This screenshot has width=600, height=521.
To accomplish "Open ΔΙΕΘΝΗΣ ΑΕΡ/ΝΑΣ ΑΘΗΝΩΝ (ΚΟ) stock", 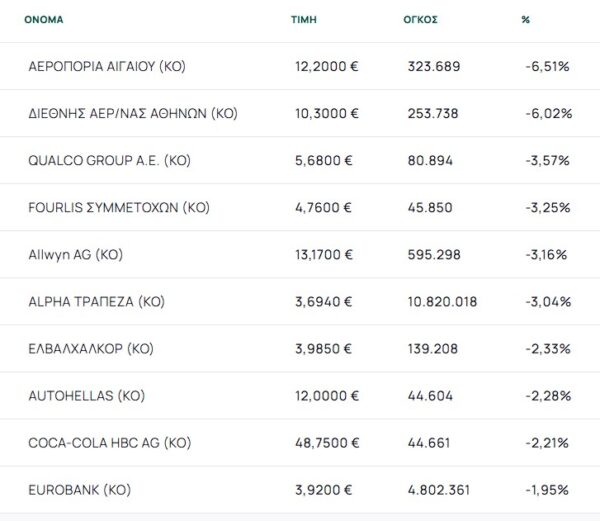I will click(133, 113).
